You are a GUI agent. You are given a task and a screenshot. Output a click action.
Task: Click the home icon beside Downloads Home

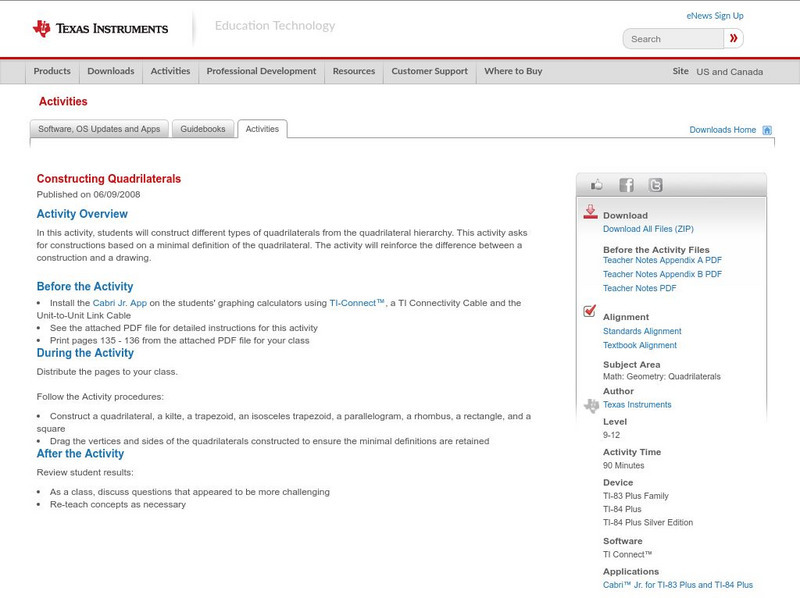coord(766,129)
